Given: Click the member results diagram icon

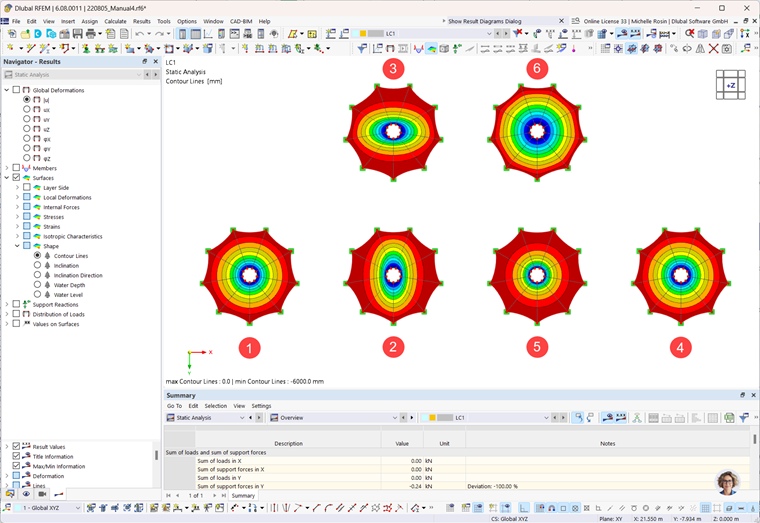Looking at the screenshot, I should 418,48.
